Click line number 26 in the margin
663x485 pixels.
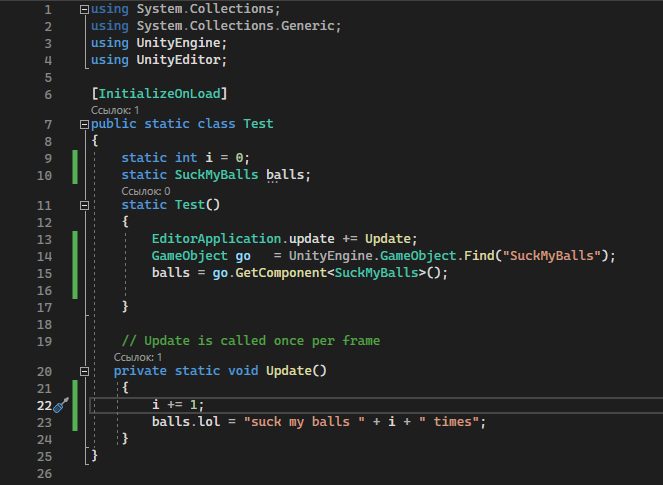coord(44,474)
